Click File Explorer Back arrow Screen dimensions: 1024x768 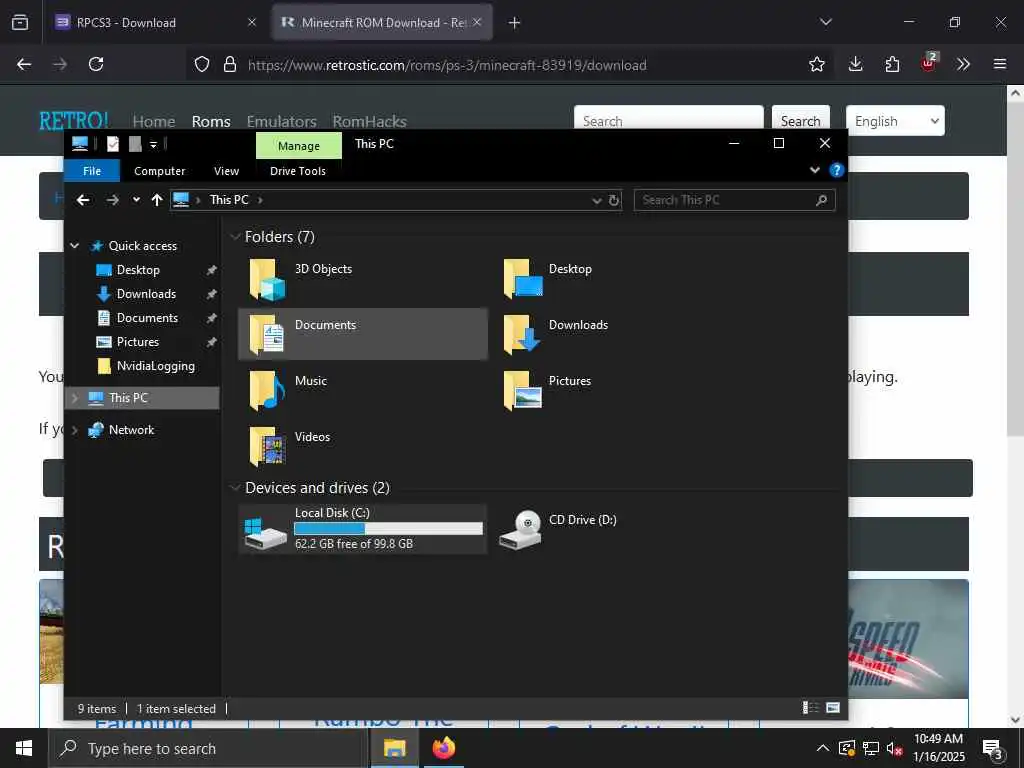coord(83,200)
